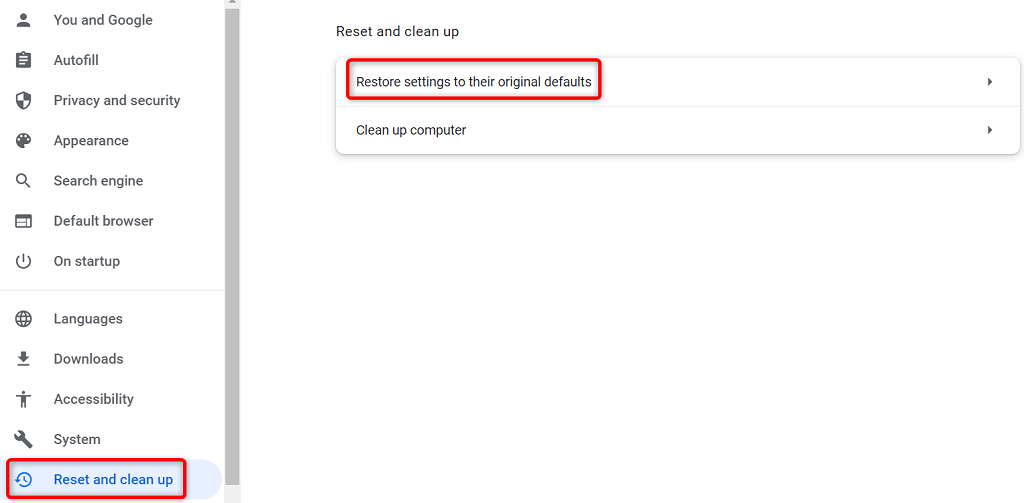Click the You and Google person icon
The height and width of the screenshot is (503, 1024).
(x=23, y=20)
